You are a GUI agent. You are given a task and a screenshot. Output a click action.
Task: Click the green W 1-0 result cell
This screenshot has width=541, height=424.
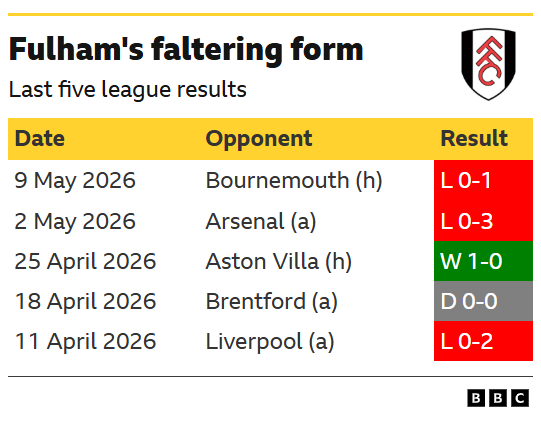pyautogui.click(x=483, y=261)
